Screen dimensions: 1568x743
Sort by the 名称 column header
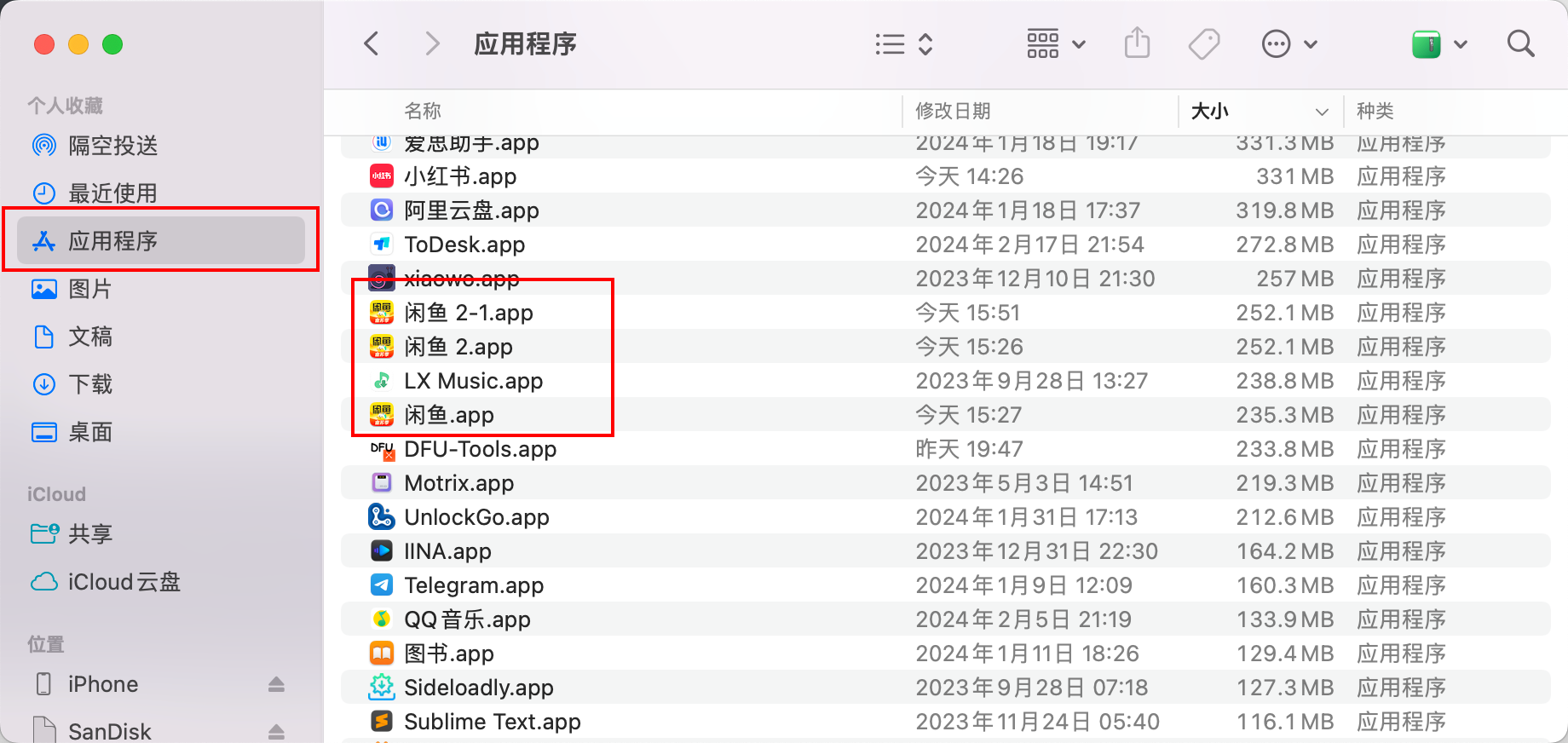[x=423, y=111]
